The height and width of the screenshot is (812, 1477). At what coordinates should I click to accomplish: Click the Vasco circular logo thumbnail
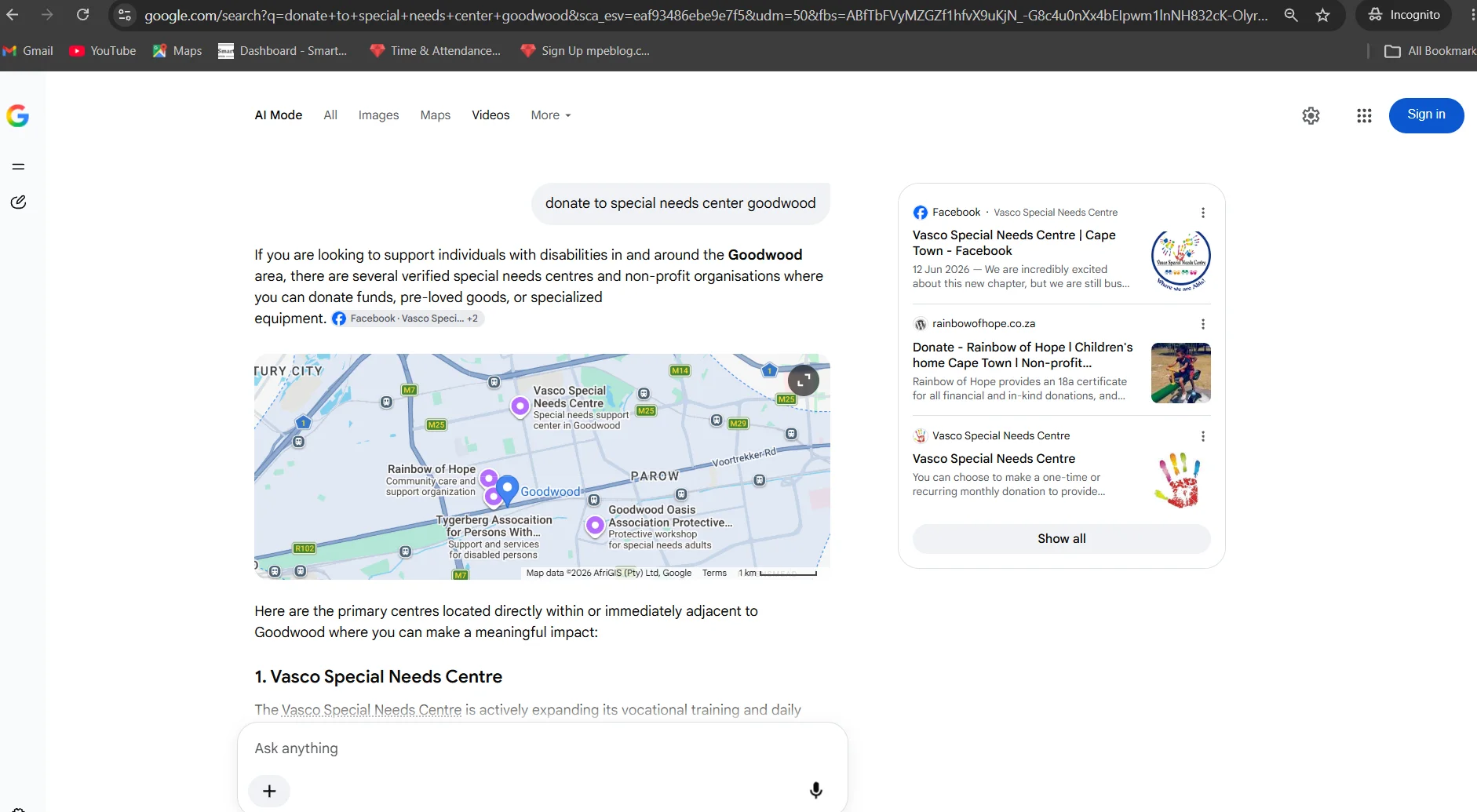point(1180,260)
